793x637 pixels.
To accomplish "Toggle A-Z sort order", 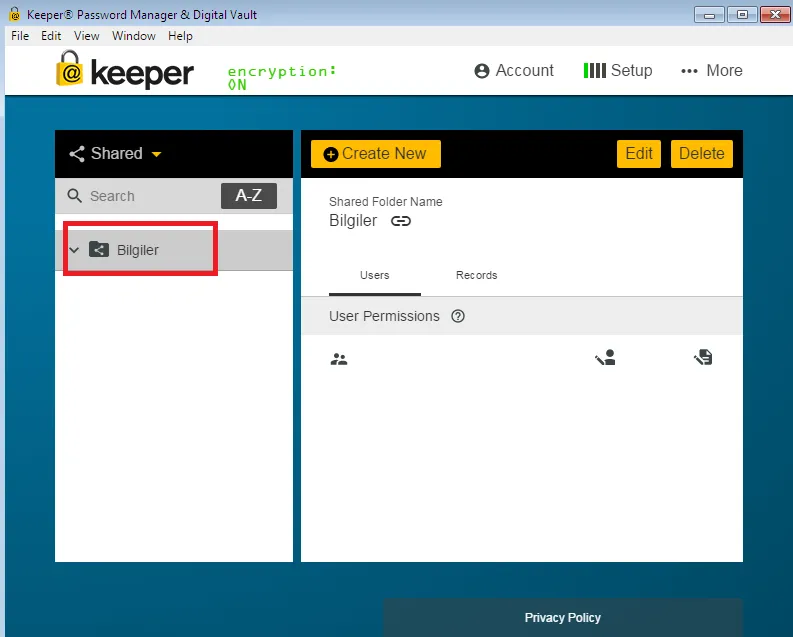I will pos(248,196).
